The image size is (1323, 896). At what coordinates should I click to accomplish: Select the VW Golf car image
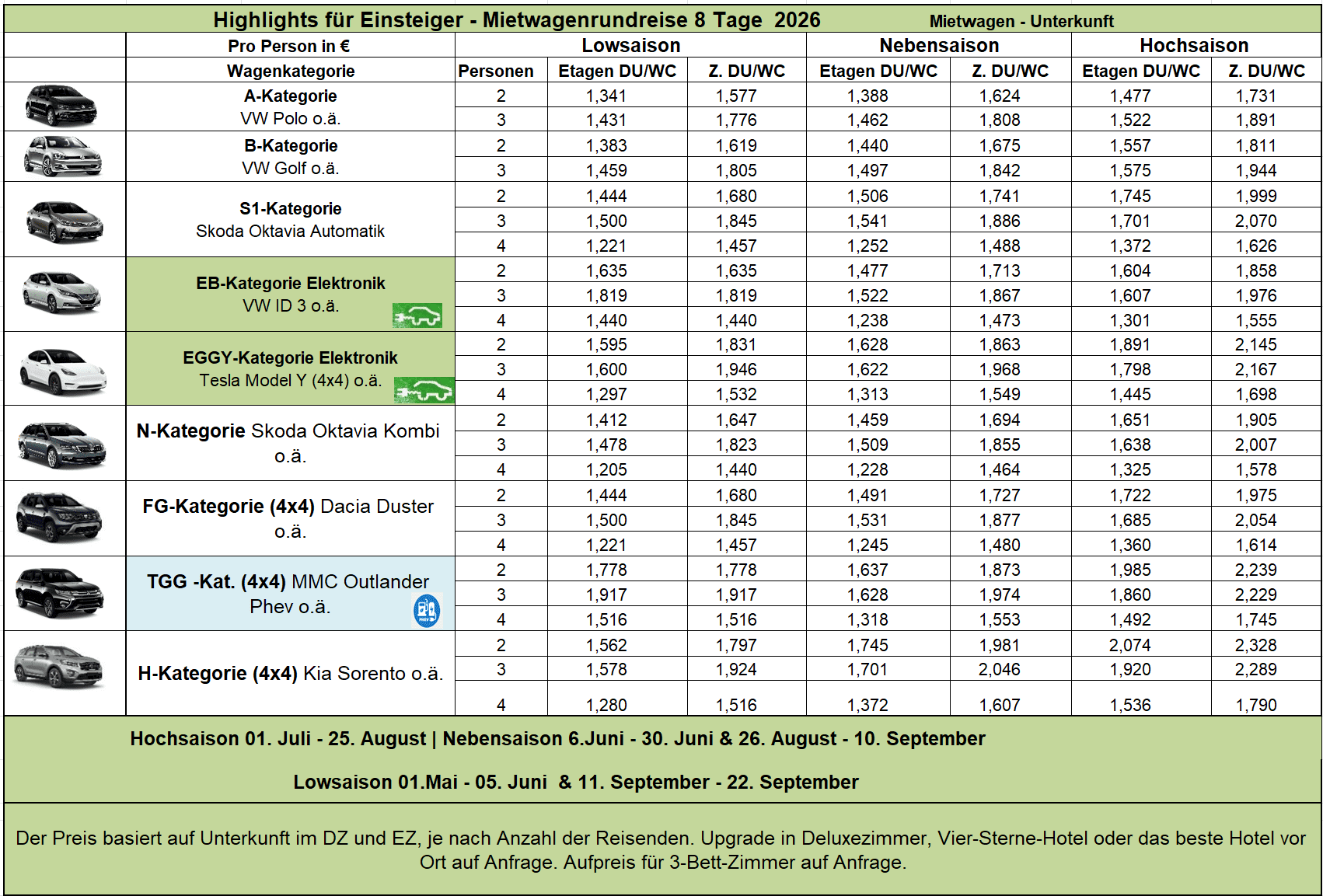point(63,156)
